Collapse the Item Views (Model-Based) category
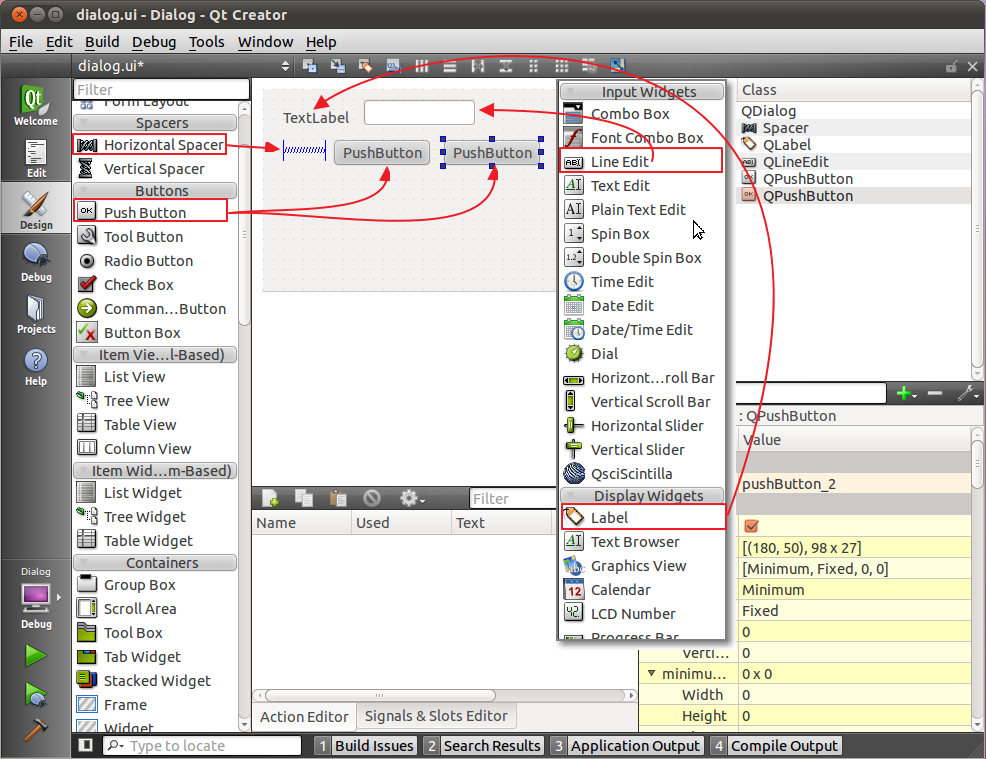 pos(155,355)
